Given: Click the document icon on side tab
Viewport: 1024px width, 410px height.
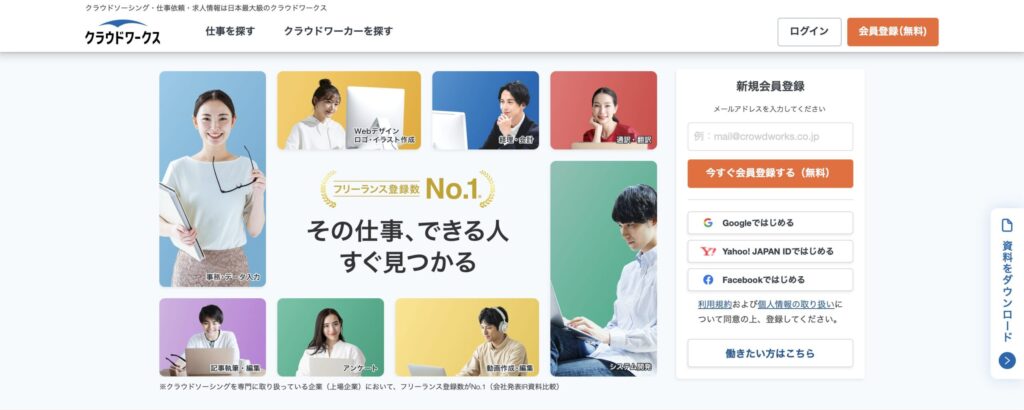Looking at the screenshot, I should coord(1007,225).
